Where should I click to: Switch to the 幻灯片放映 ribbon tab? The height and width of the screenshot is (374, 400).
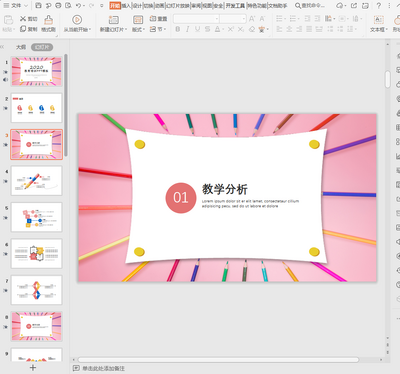click(178, 6)
